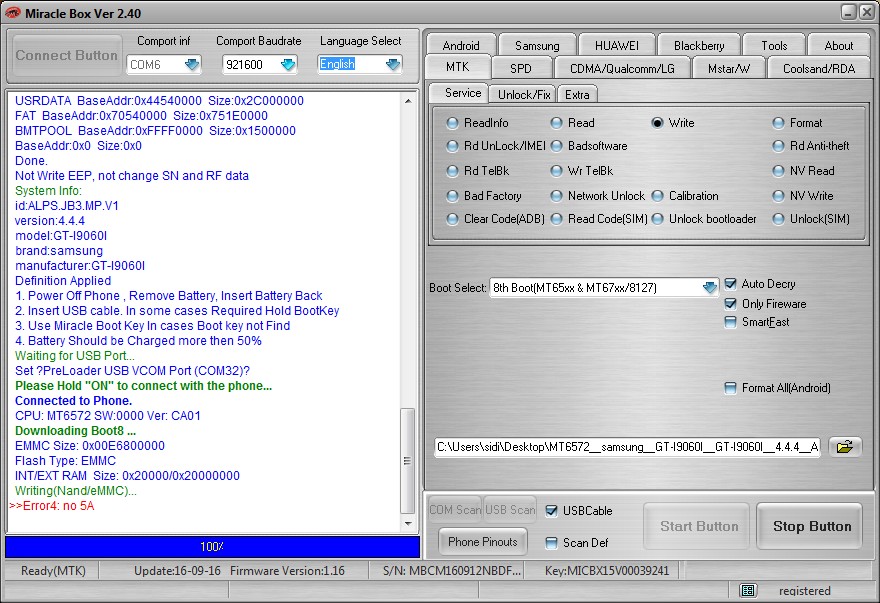Open Comport Baudrate 921600 dropdown

288,65
